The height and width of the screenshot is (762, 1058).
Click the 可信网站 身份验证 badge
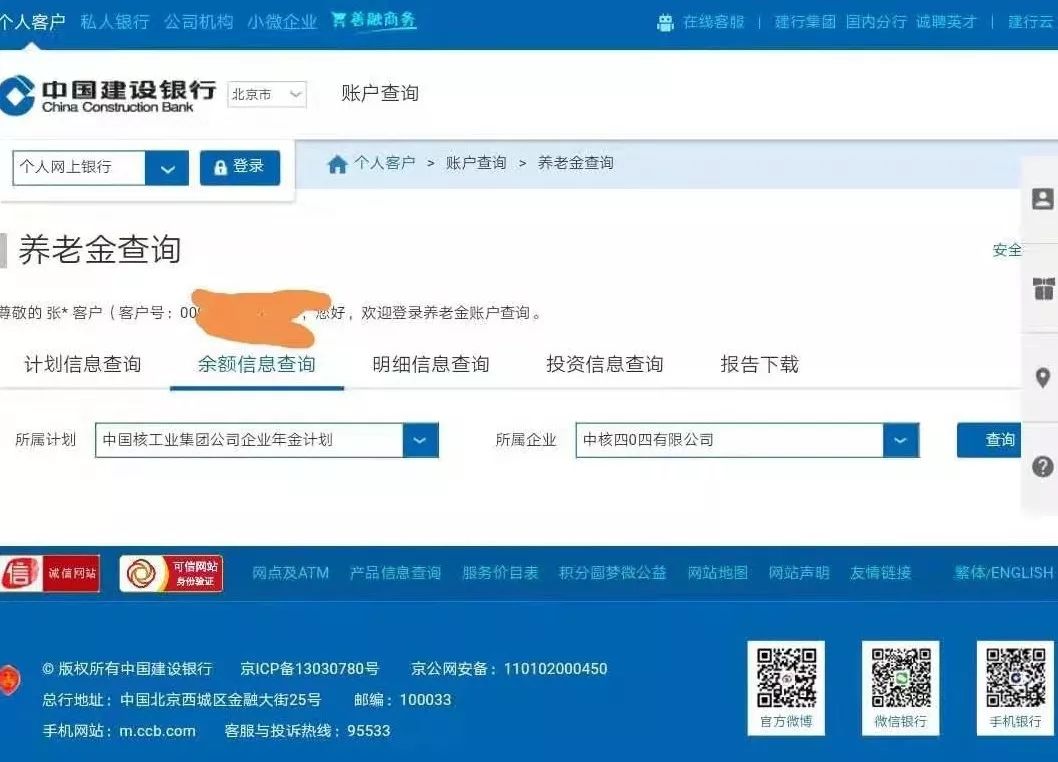click(171, 573)
